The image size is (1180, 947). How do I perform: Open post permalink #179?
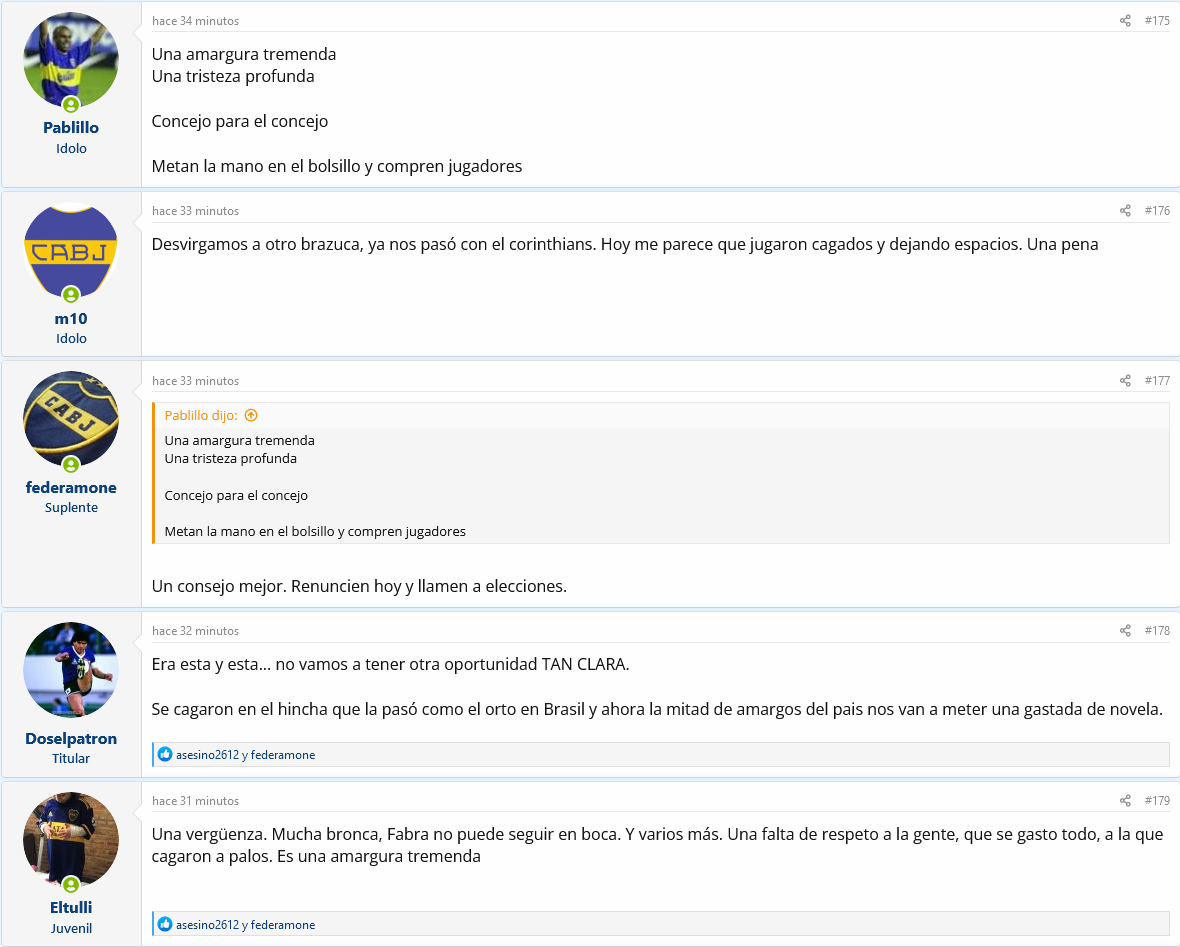pyautogui.click(x=1157, y=801)
